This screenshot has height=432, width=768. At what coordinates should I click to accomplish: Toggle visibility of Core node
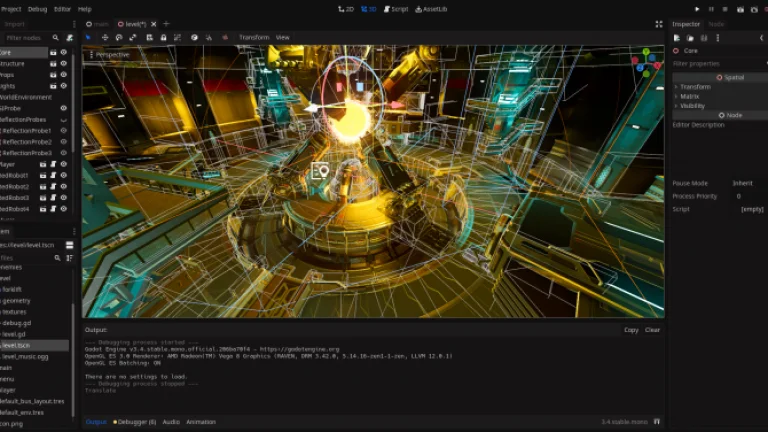point(64,52)
